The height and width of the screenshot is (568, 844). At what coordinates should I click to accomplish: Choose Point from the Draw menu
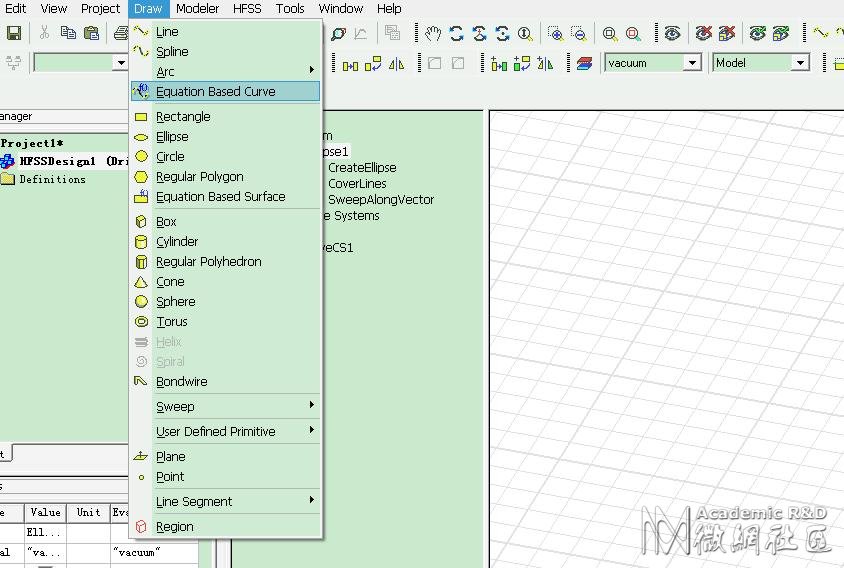coord(226,476)
